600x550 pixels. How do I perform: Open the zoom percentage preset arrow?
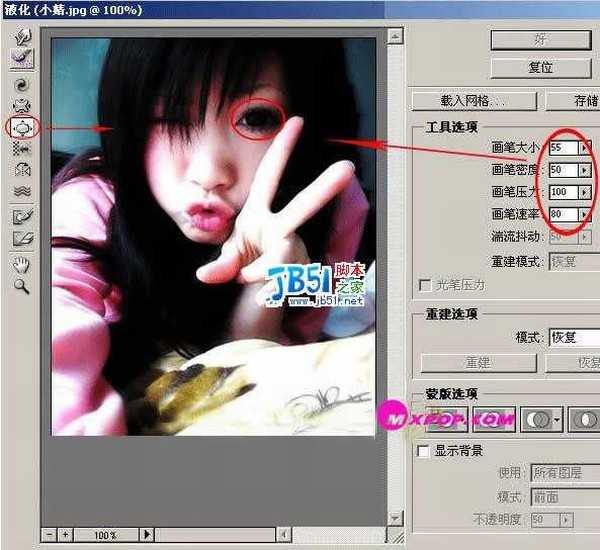point(147,535)
